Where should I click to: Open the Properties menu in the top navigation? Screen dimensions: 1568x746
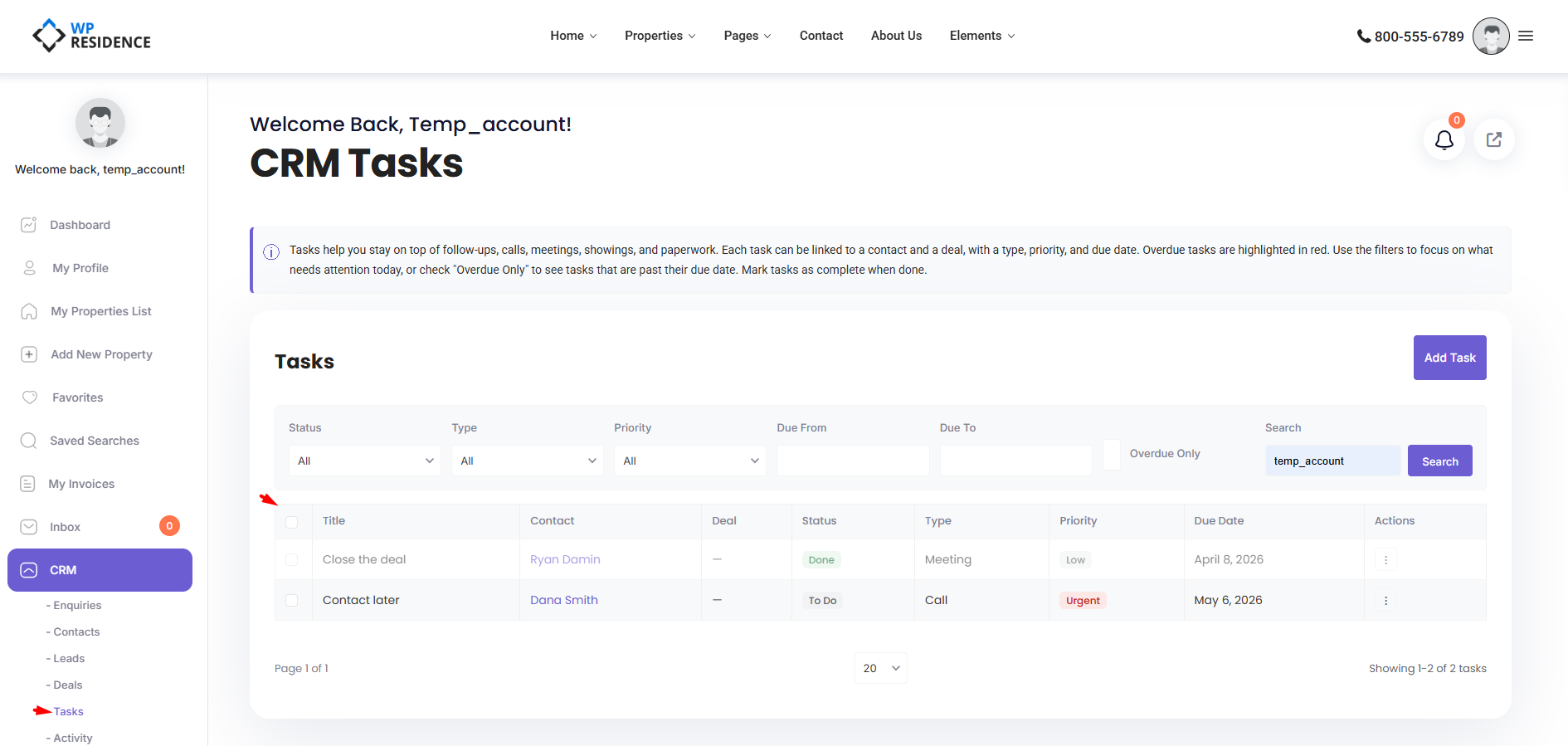pos(660,36)
